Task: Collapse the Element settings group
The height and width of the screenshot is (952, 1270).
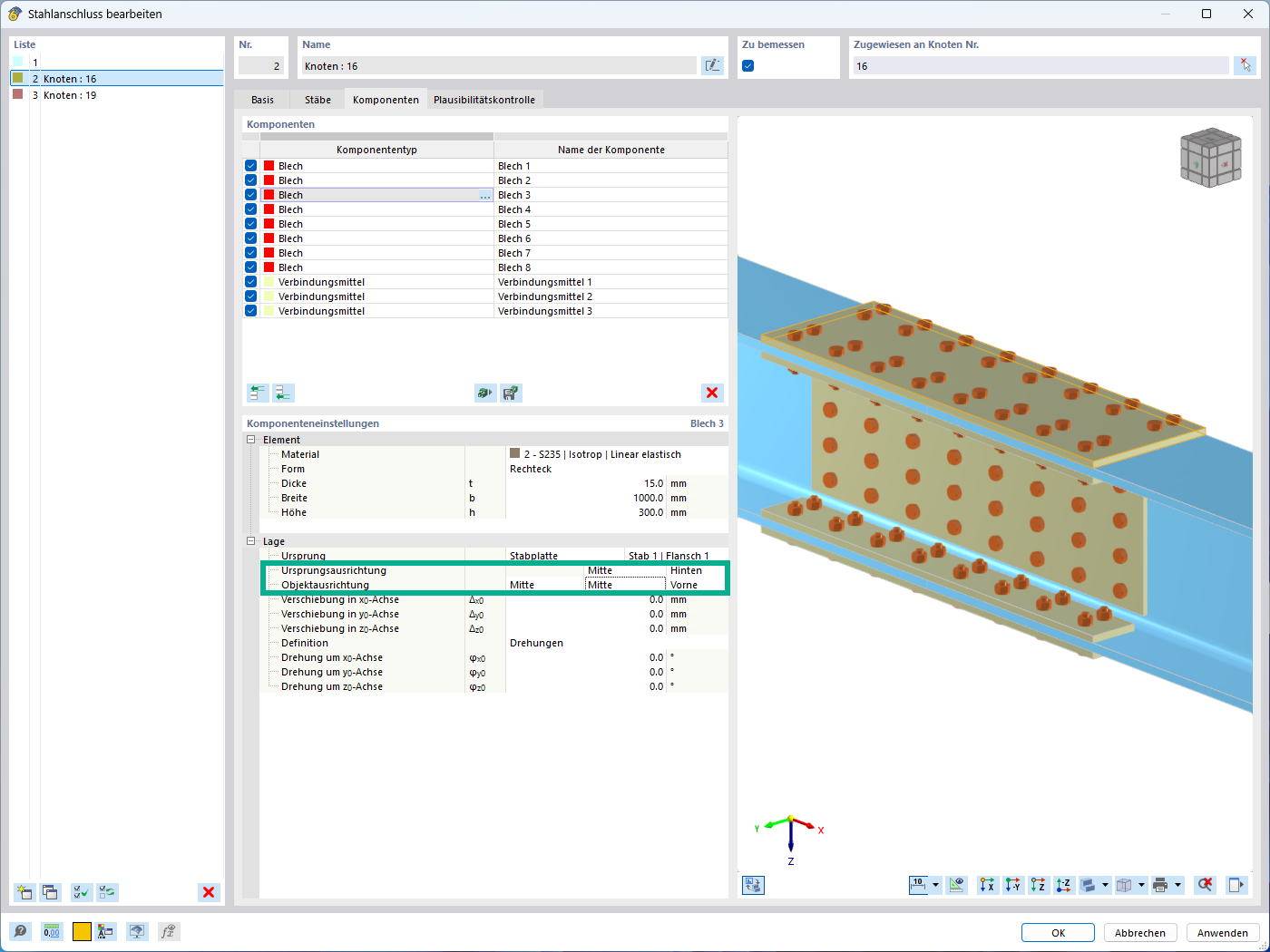Action: click(251, 440)
